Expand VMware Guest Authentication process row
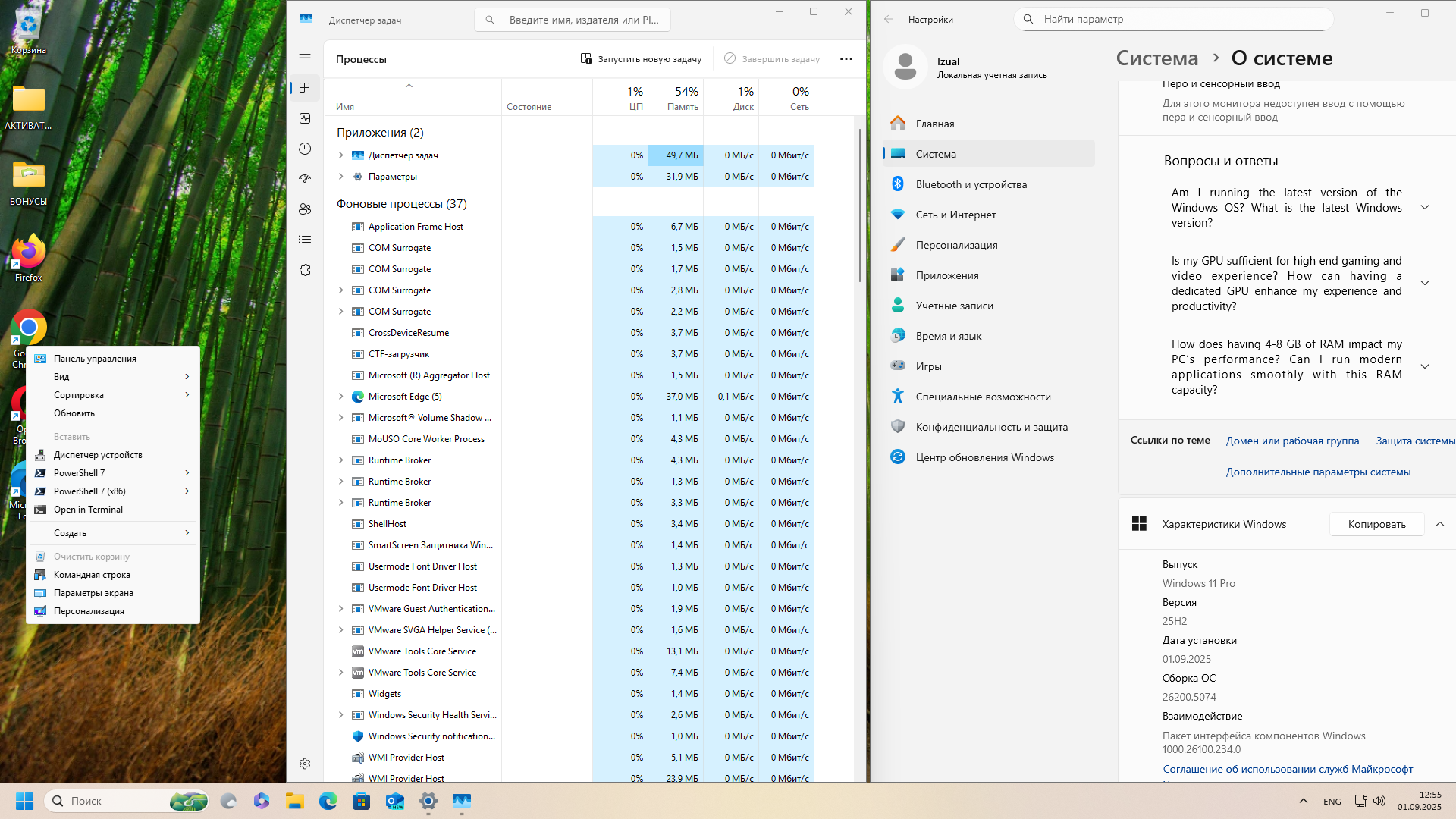This screenshot has width=1456, height=819. click(340, 609)
